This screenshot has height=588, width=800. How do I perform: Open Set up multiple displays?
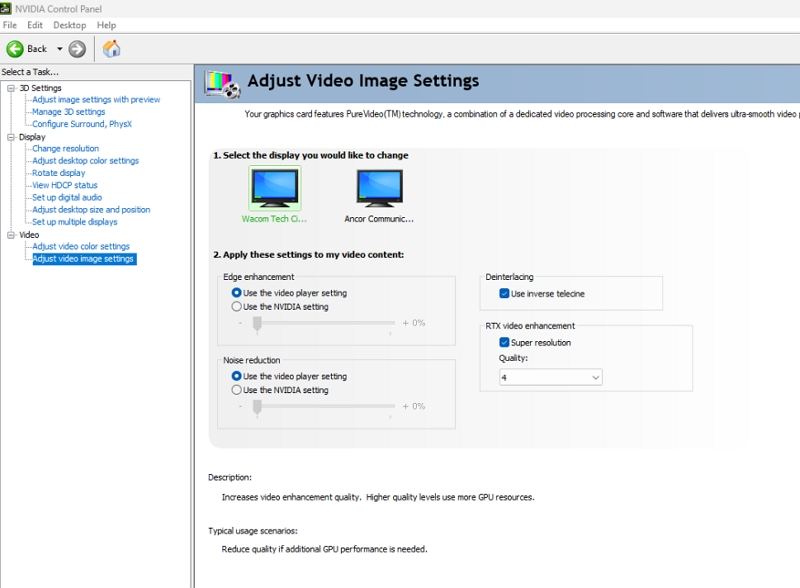(74, 222)
